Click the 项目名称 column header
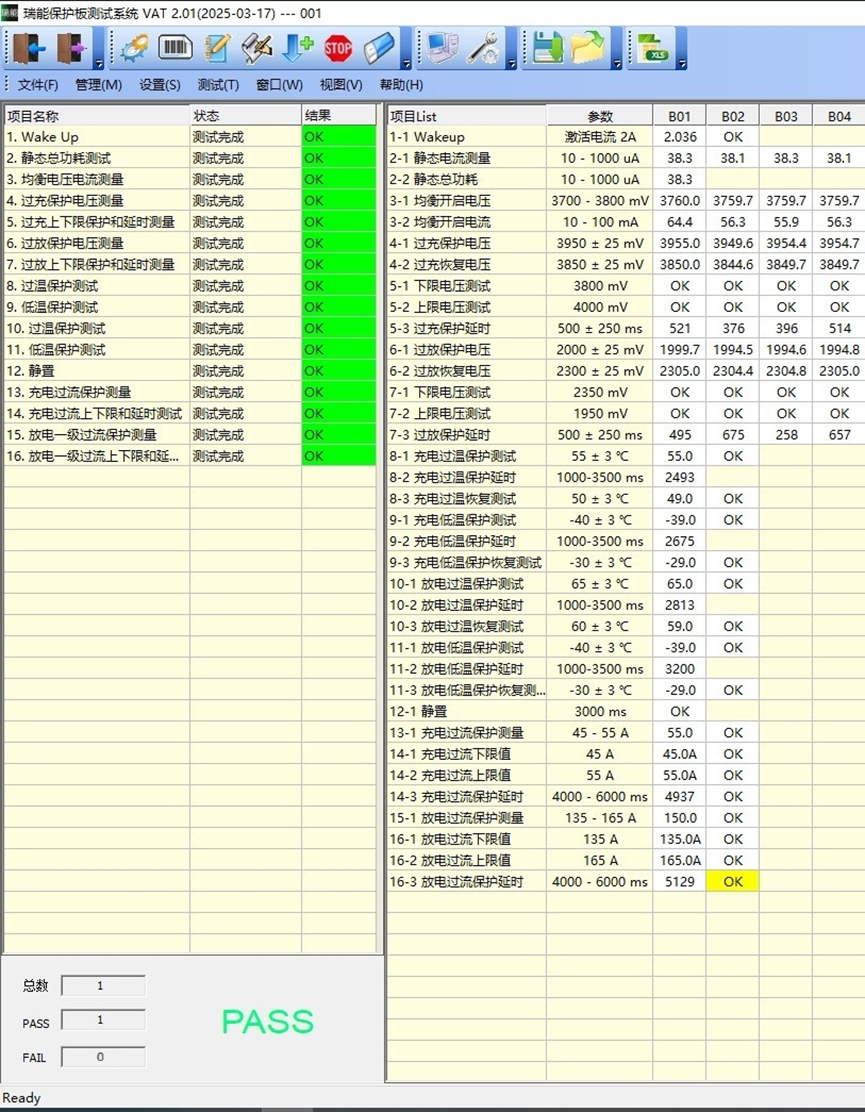The image size is (865, 1112). tap(96, 116)
